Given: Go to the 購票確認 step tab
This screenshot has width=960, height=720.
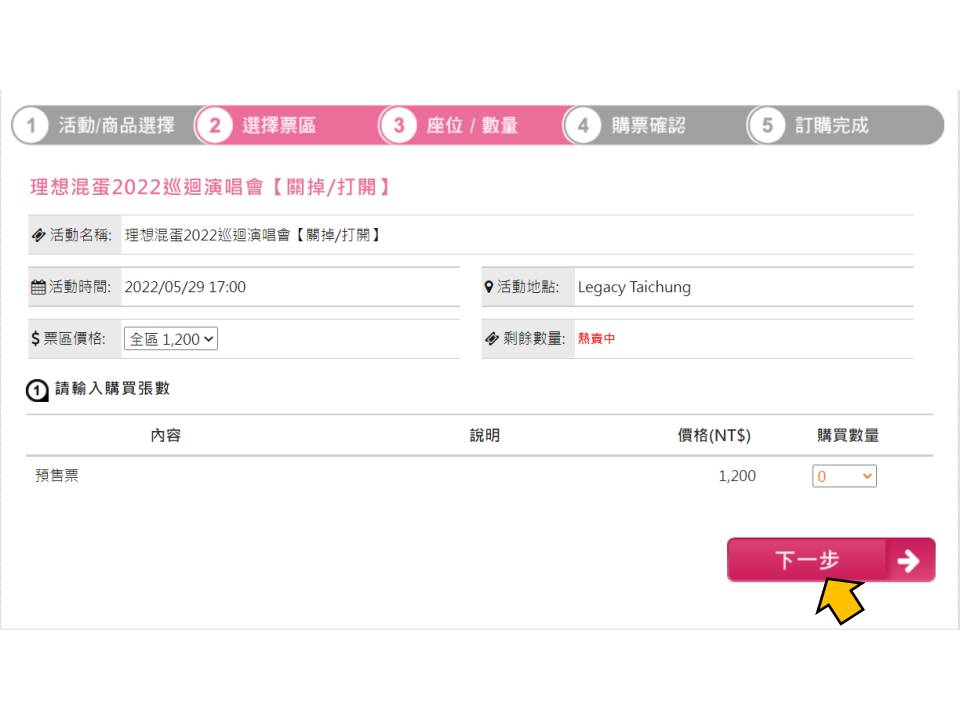Looking at the screenshot, I should 648,126.
